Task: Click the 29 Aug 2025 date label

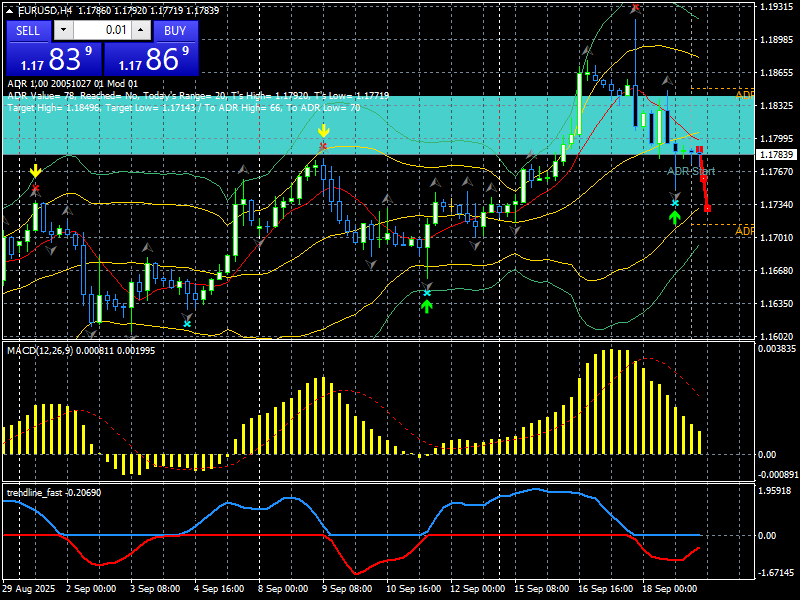Action: [x=29, y=589]
